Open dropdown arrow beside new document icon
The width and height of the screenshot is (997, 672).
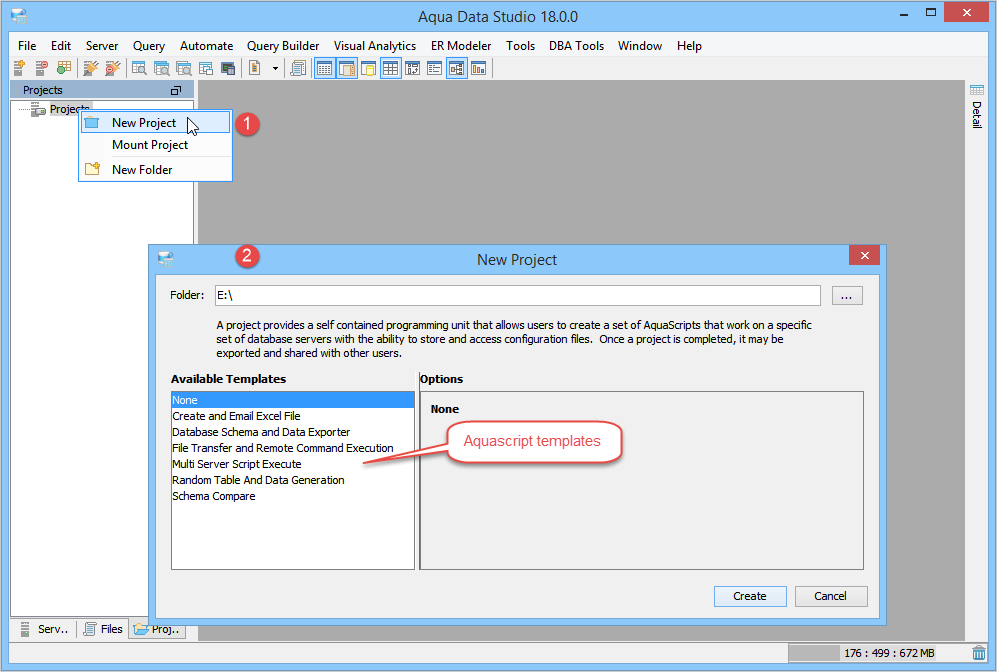(x=275, y=68)
